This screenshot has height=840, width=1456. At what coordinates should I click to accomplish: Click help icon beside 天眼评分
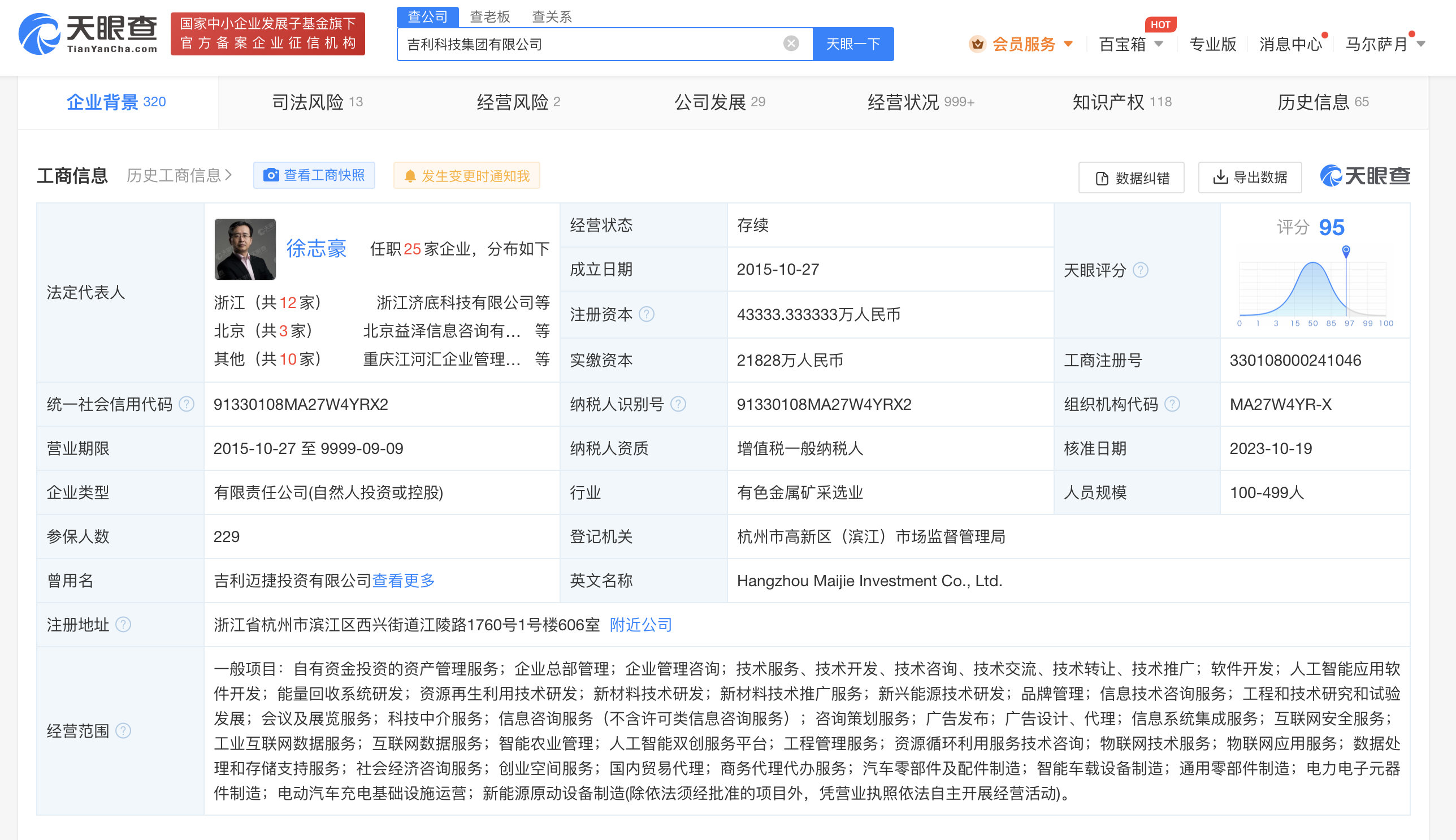point(1141,270)
